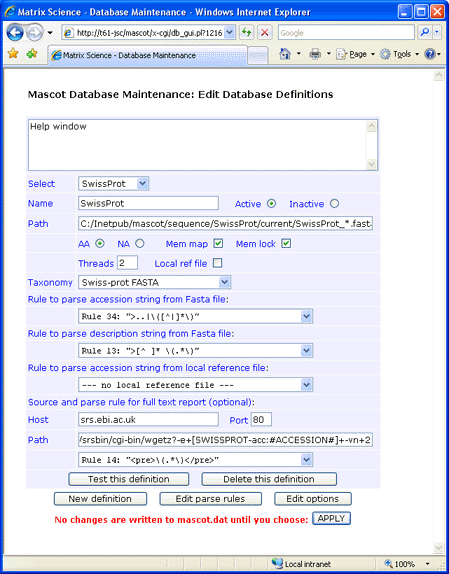Expand the address bar history dropdown

coord(229,33)
